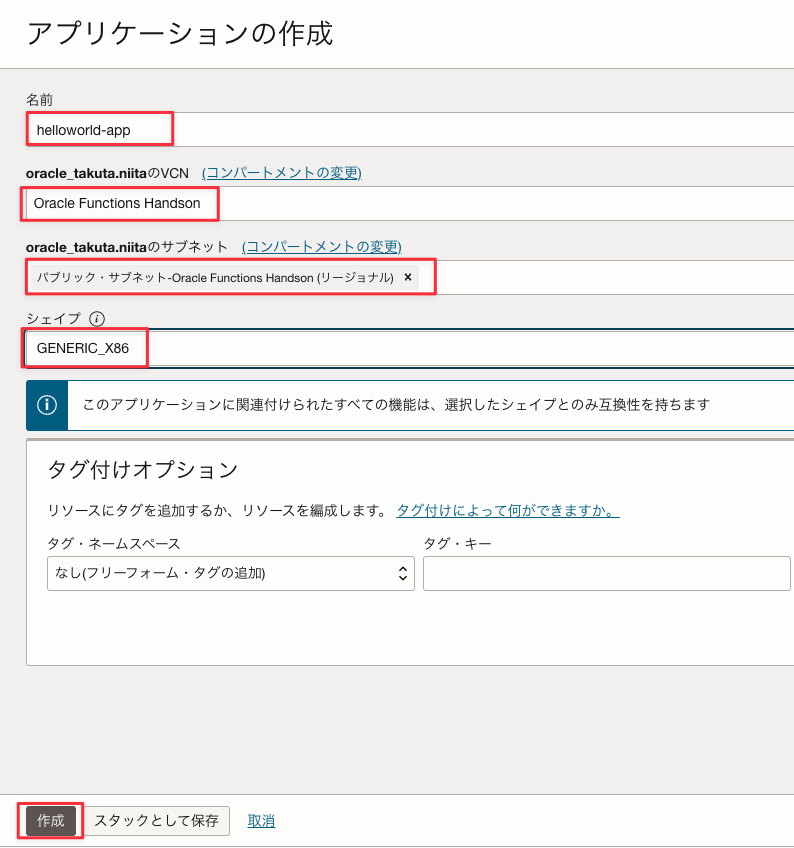Click the タグ付けオプション section heading
This screenshot has height=848, width=794.
pyautogui.click(x=143, y=469)
